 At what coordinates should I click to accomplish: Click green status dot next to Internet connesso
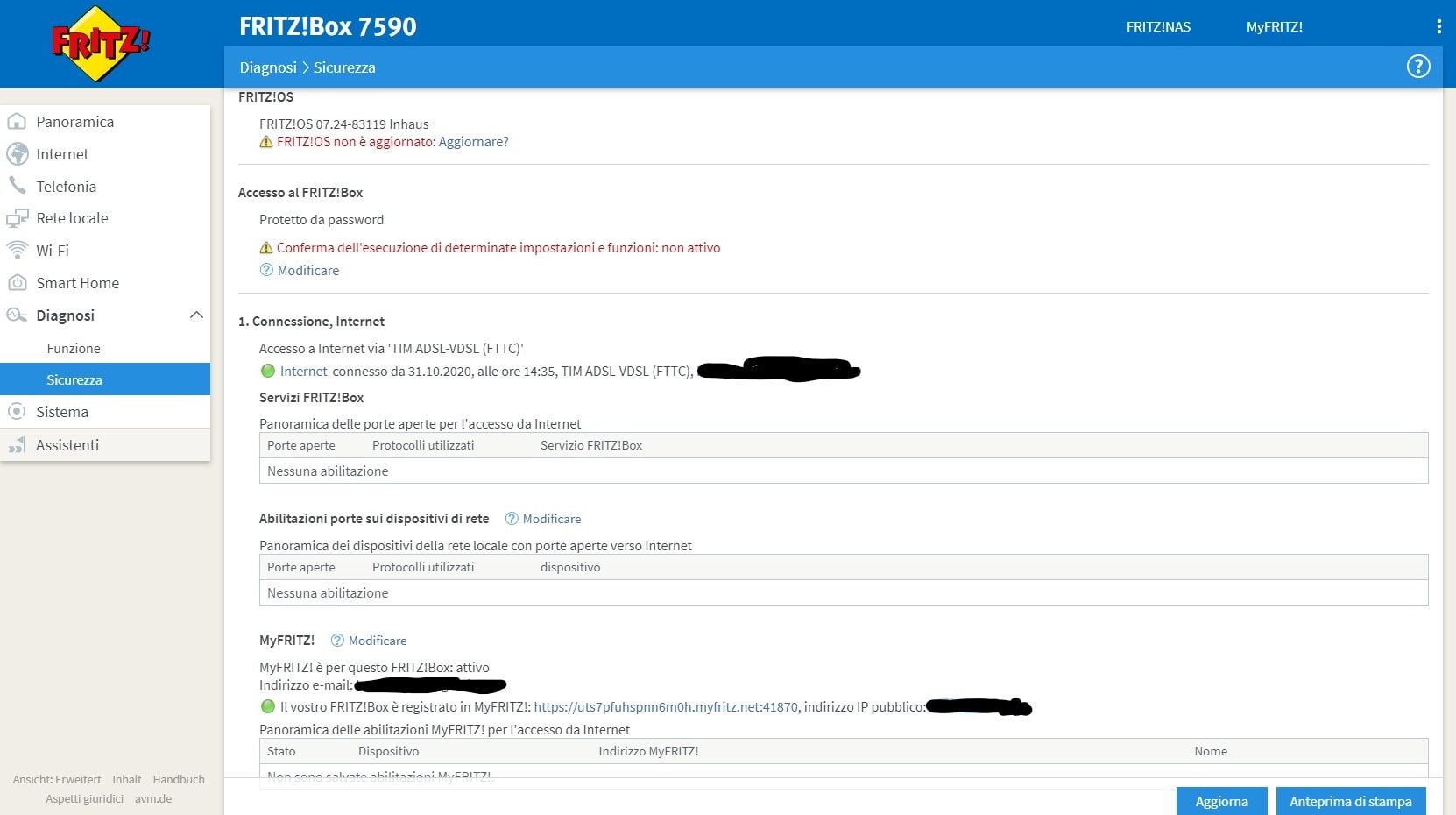(x=268, y=371)
